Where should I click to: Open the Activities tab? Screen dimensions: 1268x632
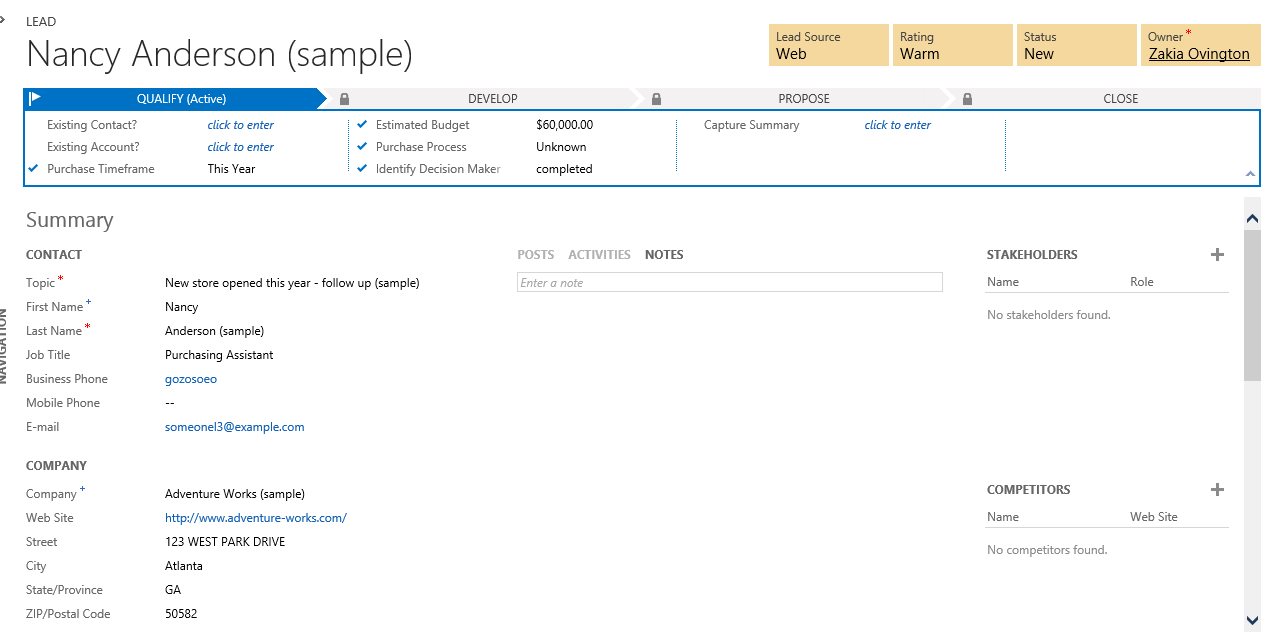pos(599,255)
